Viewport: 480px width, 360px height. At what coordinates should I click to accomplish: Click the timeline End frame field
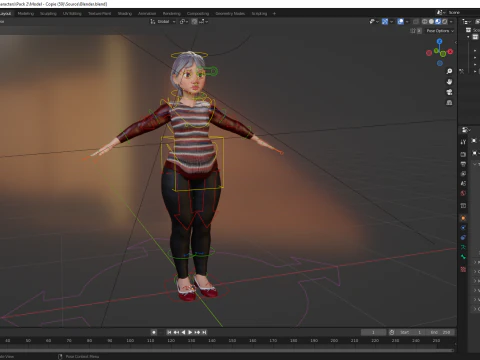pyautogui.click(x=440, y=332)
